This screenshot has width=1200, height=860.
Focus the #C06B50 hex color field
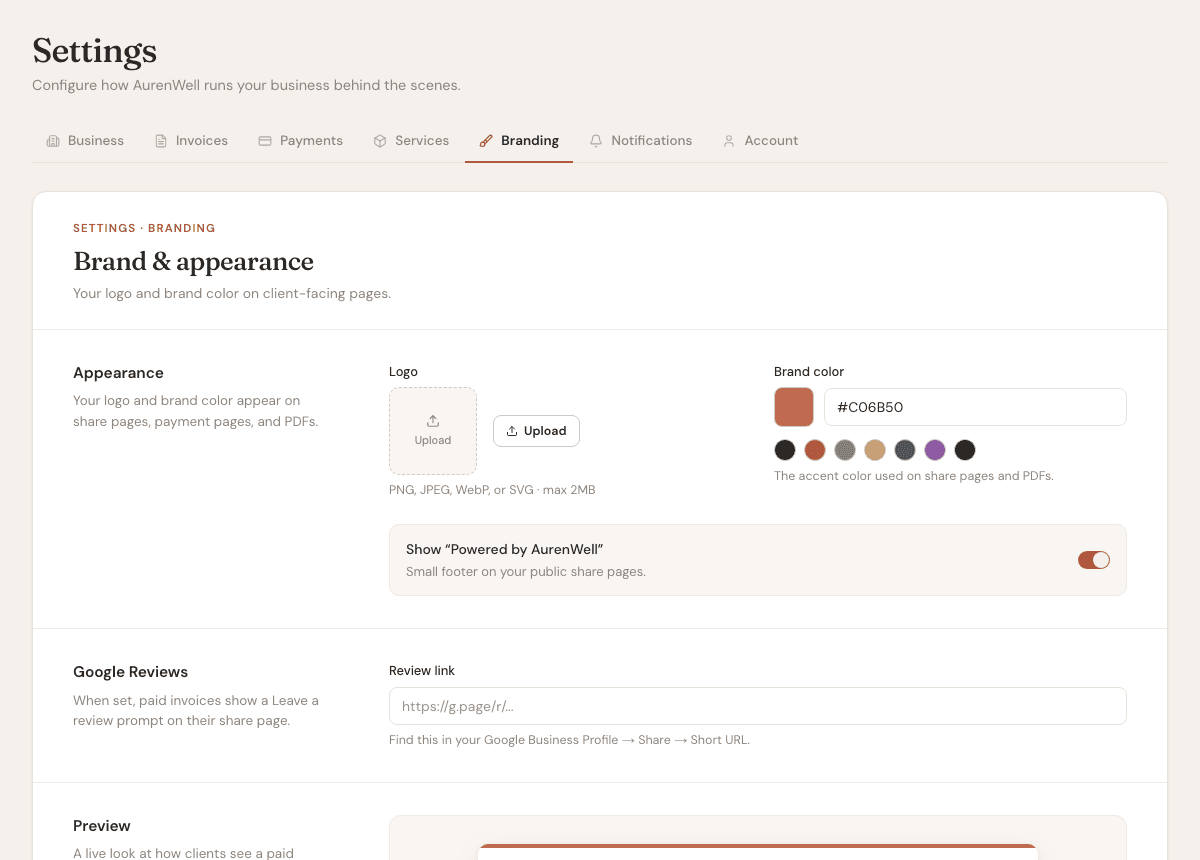[975, 407]
